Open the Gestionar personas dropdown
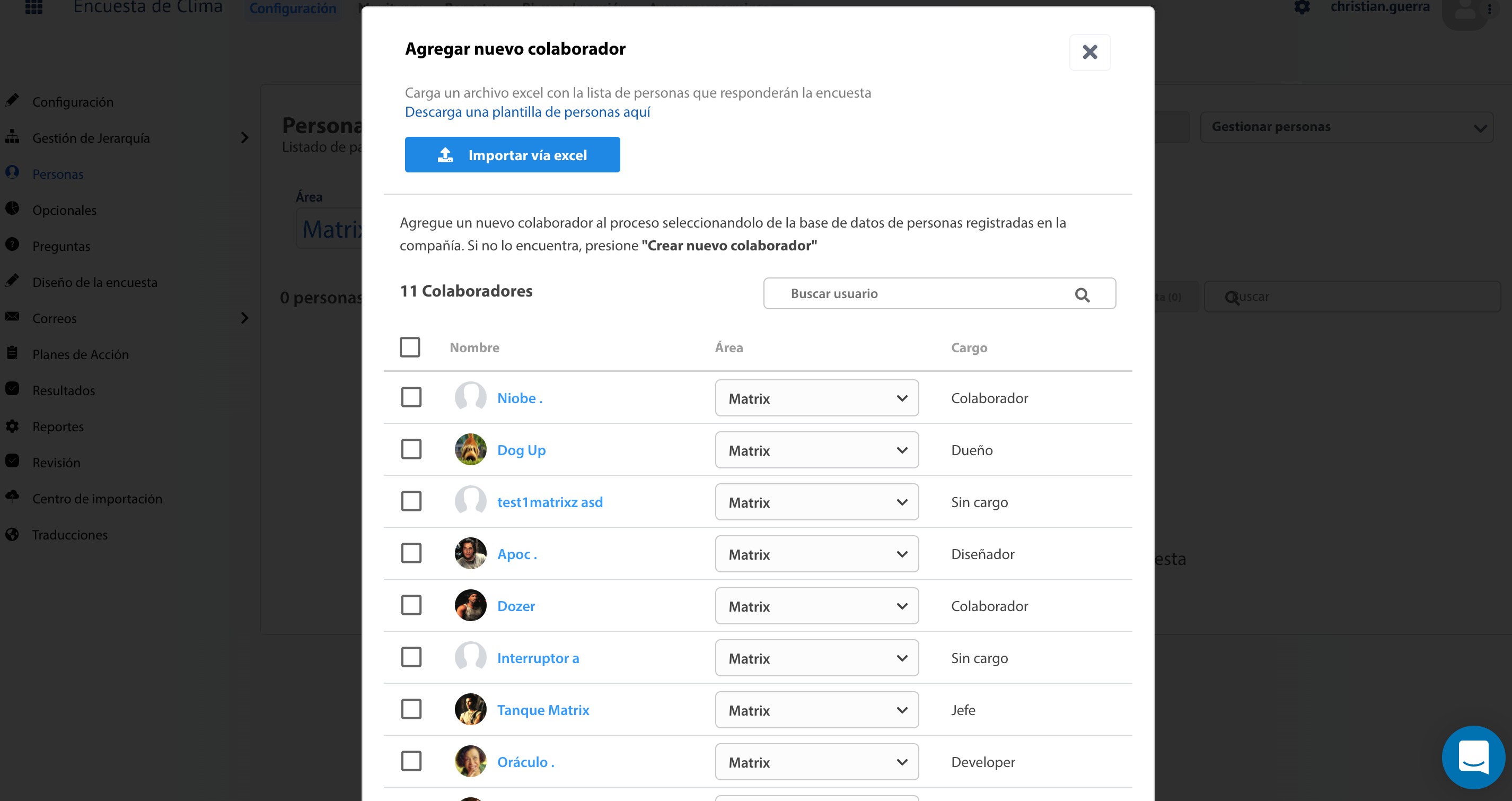The height and width of the screenshot is (801, 1512). point(1347,127)
